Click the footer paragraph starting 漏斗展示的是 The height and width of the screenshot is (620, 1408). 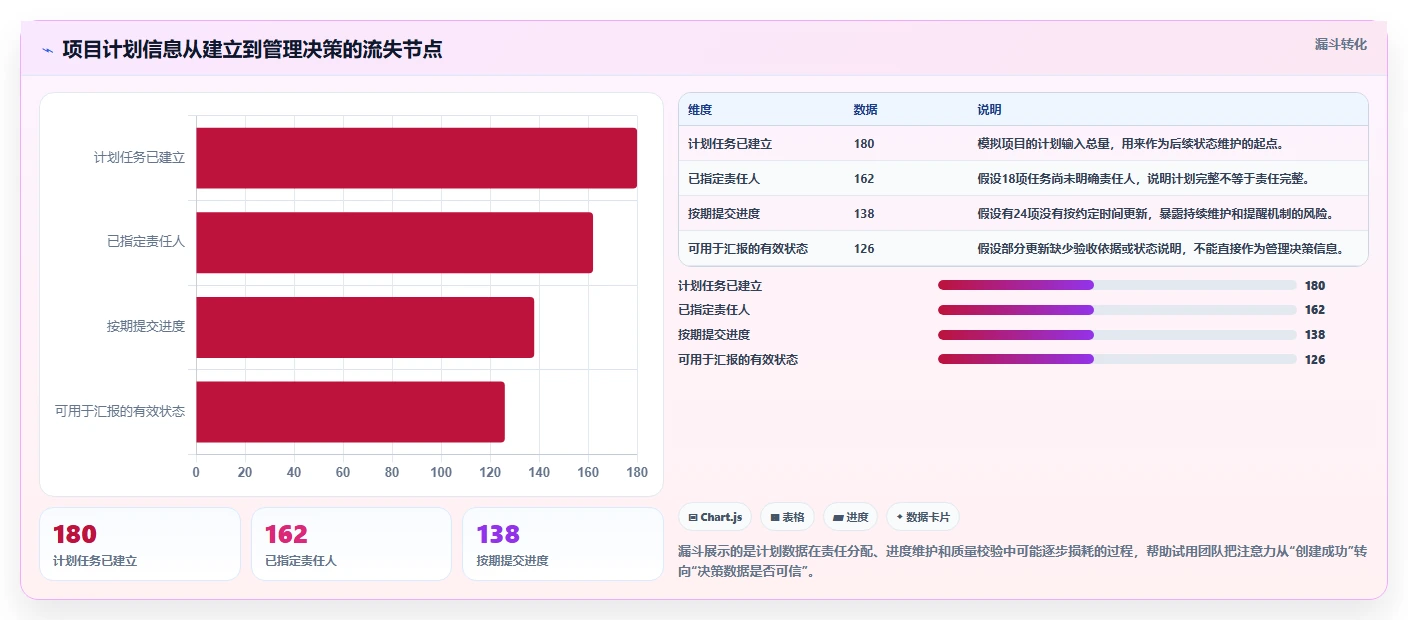coord(1022,562)
